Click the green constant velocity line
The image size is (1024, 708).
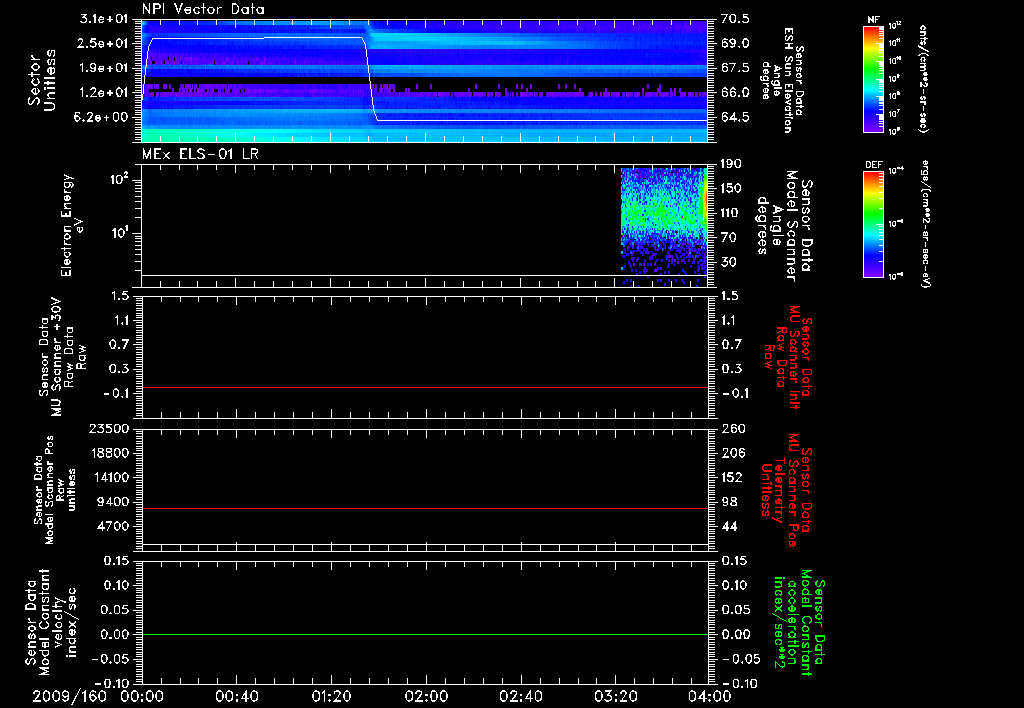point(425,635)
